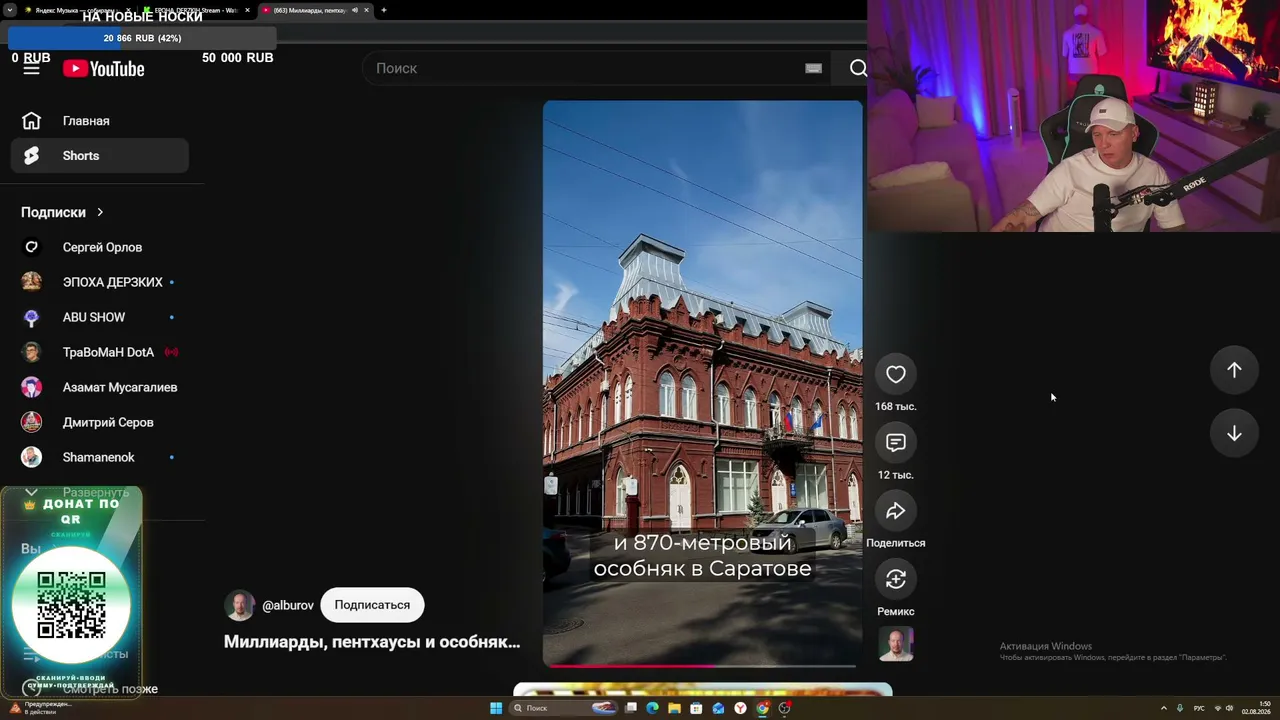Open the Microsoft Store taskbar icon
Screen dimensions: 1280x720
pyautogui.click(x=696, y=708)
